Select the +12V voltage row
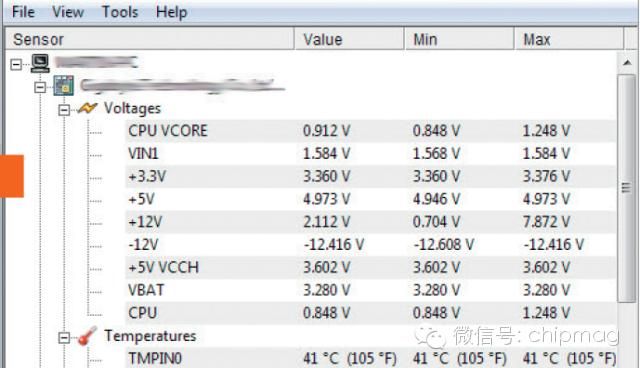 tap(371, 222)
